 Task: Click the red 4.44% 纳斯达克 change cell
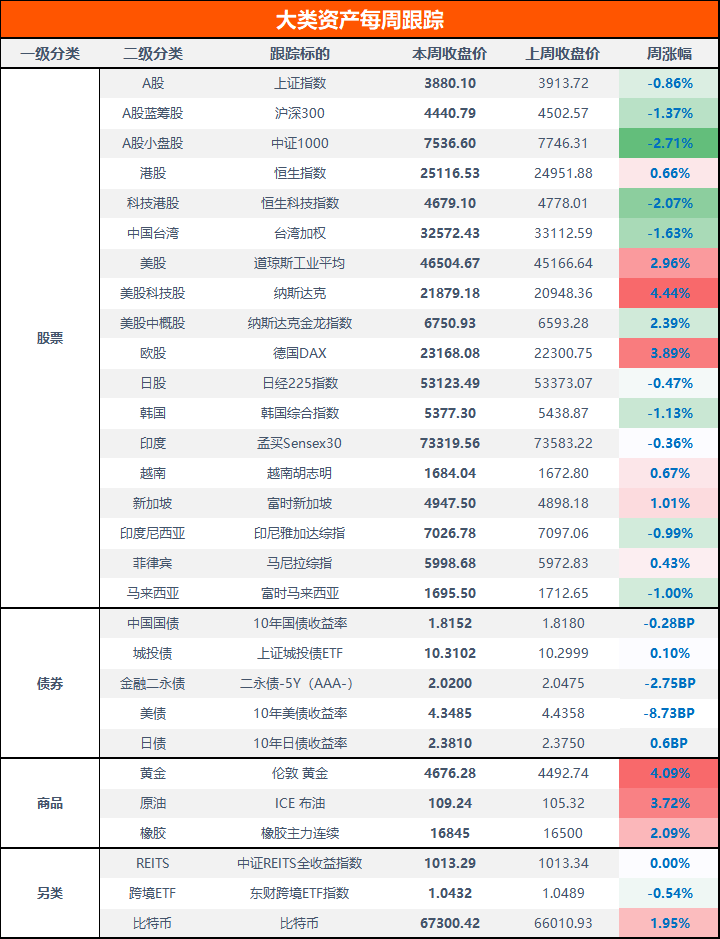tap(669, 294)
